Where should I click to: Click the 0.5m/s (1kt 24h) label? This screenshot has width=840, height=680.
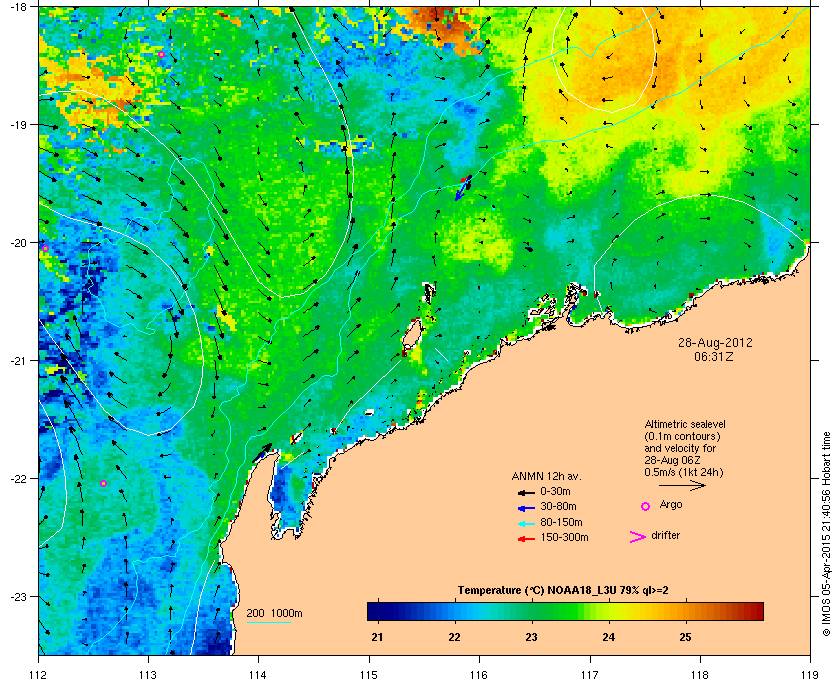click(x=684, y=473)
